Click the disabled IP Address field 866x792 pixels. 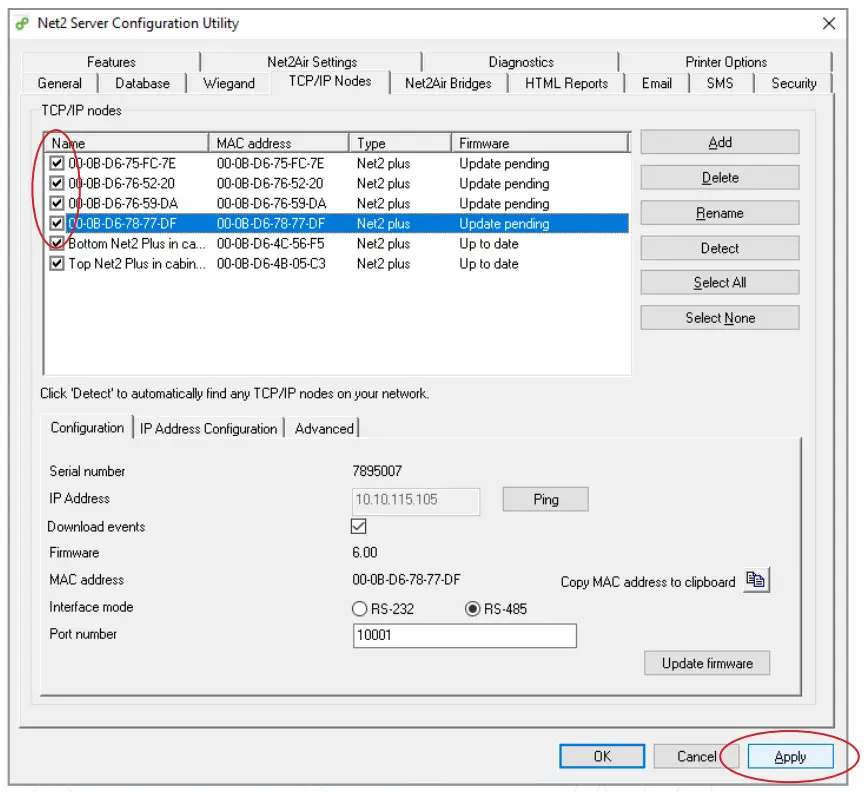(x=416, y=501)
